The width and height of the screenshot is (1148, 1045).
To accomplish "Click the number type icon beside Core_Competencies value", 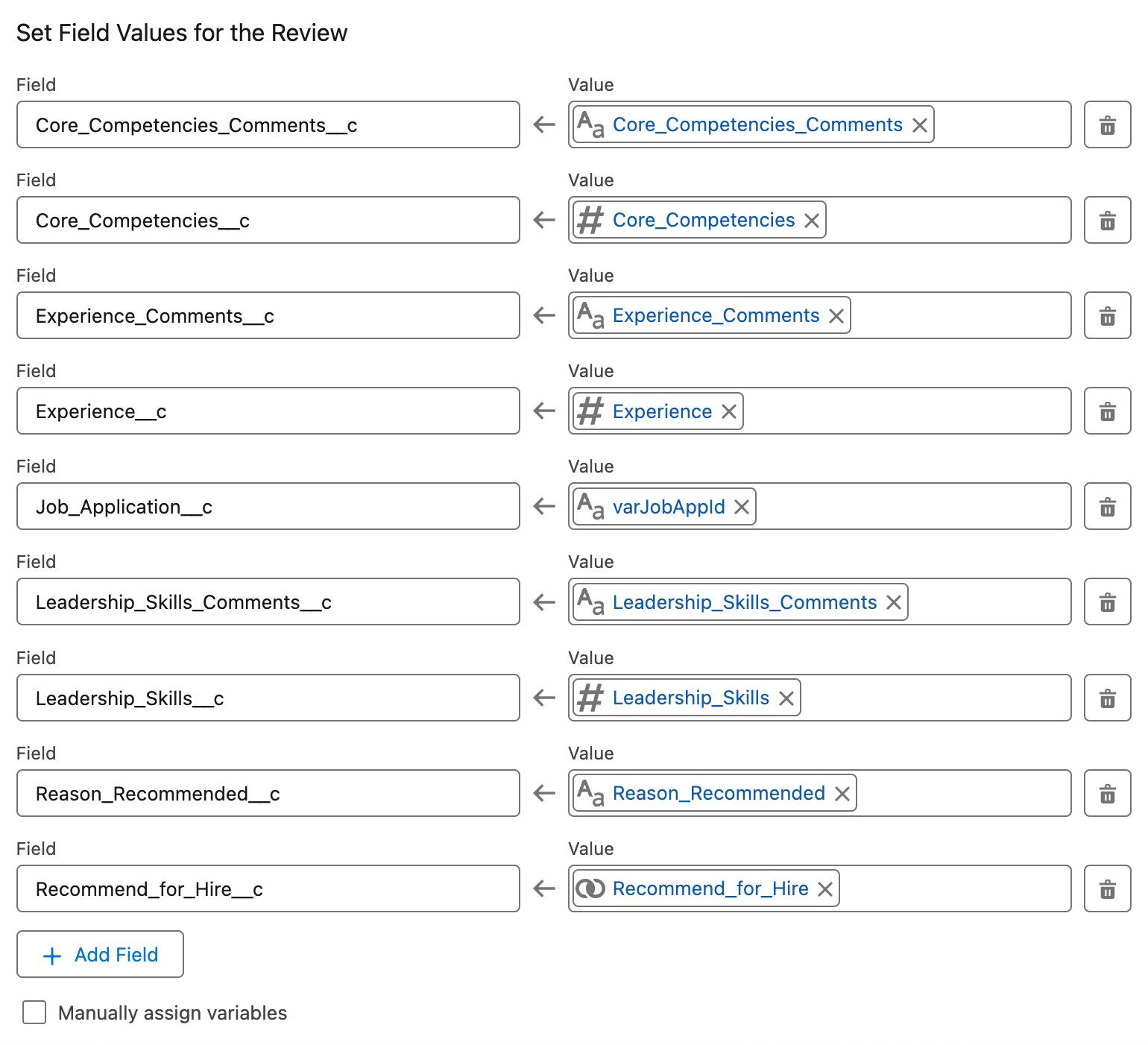I will 591,220.
